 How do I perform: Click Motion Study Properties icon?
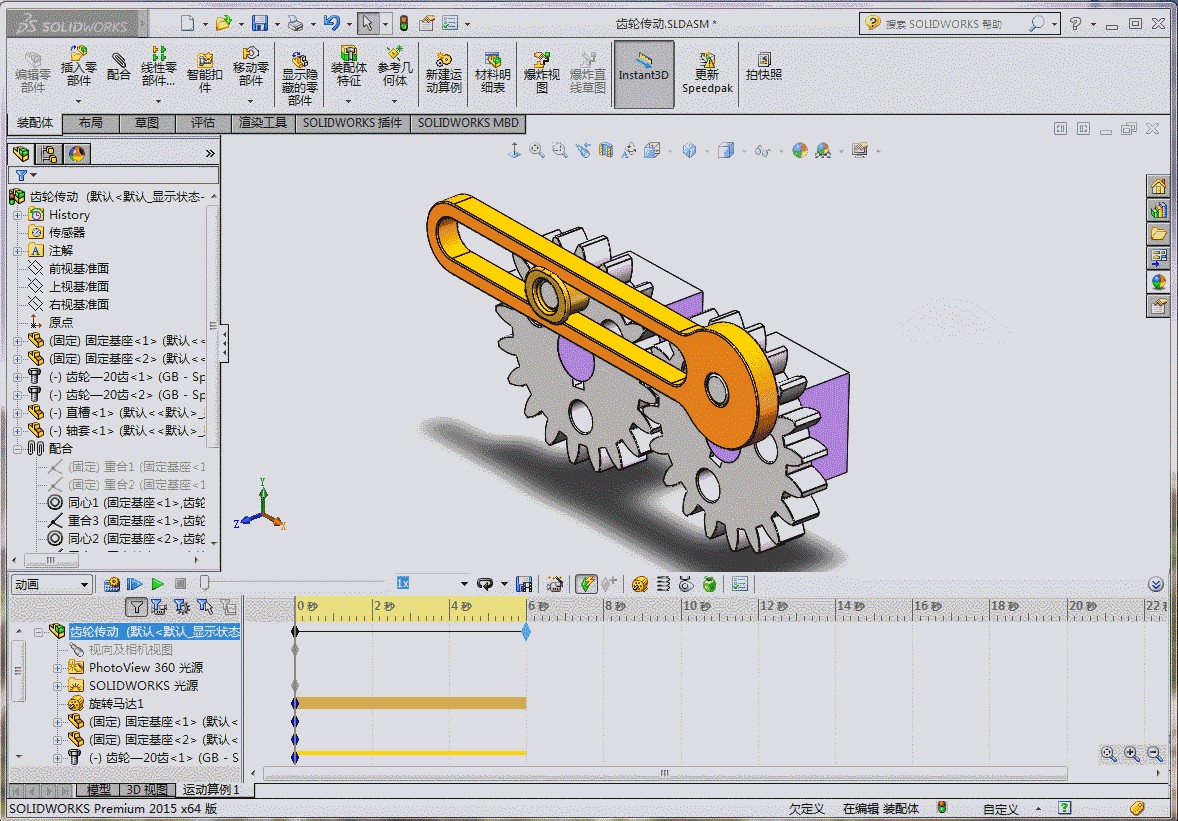[740, 584]
